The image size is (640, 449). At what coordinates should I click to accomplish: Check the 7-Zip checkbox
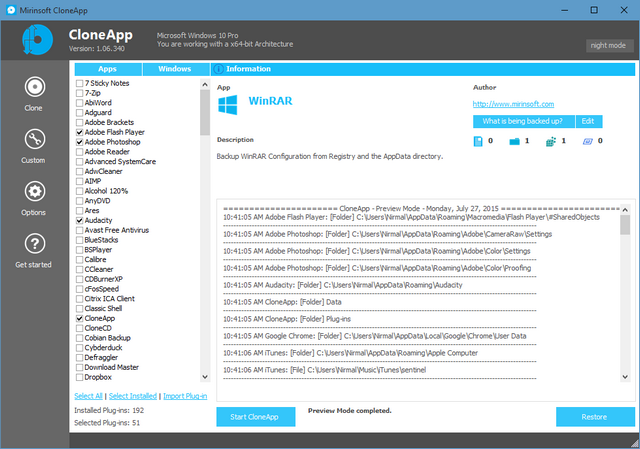click(80, 93)
